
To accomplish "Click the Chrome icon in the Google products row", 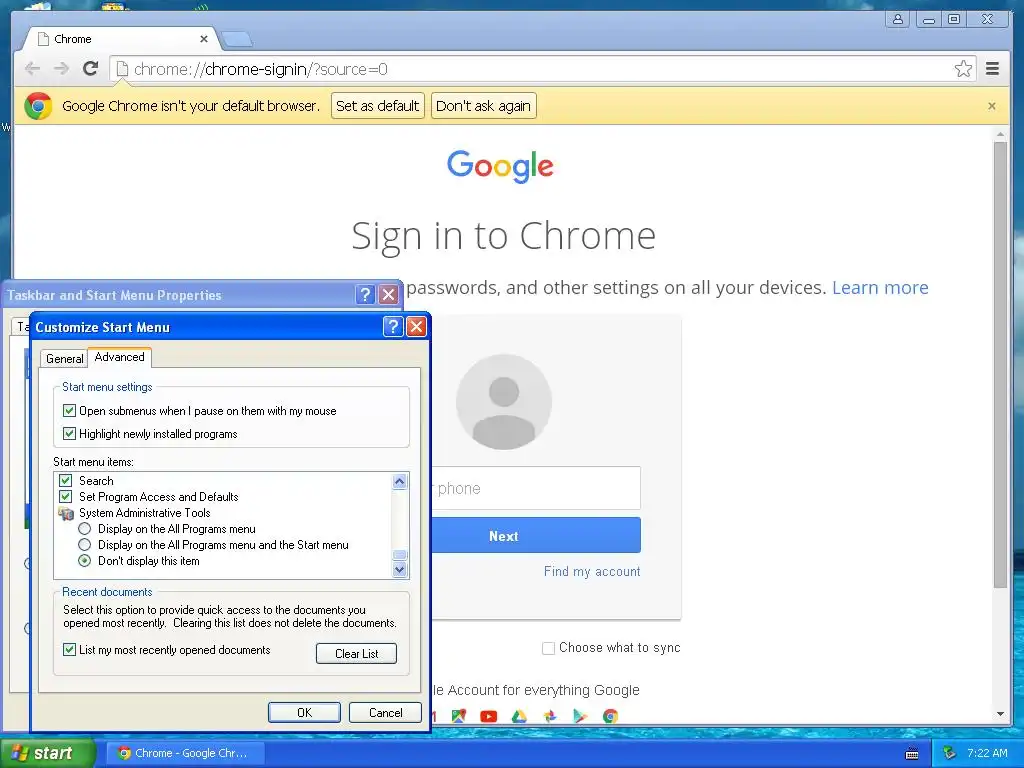I will pos(611,716).
